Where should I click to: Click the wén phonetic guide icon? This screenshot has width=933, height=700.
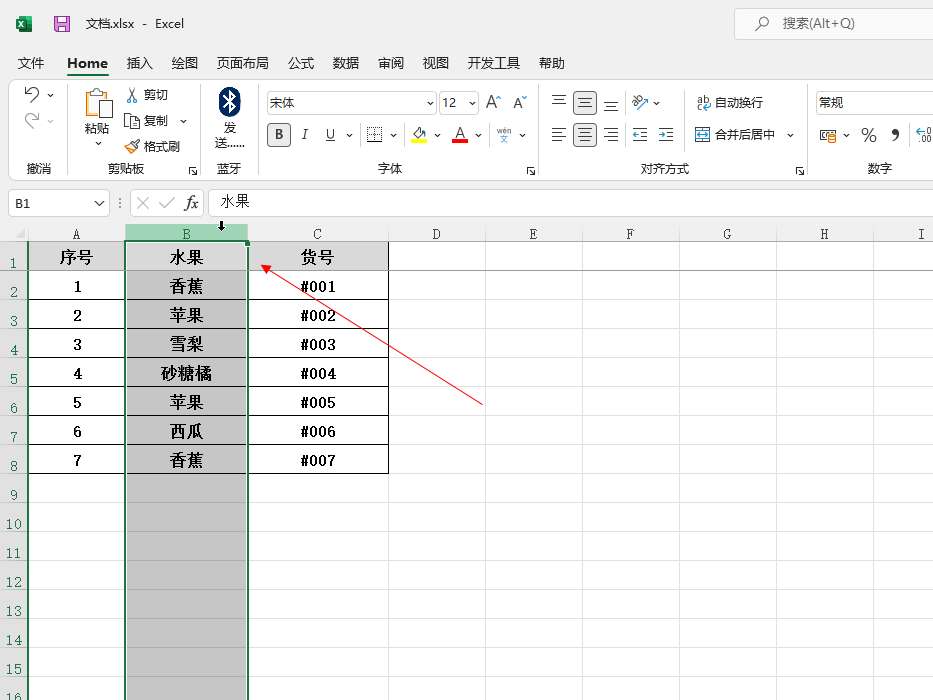point(504,135)
